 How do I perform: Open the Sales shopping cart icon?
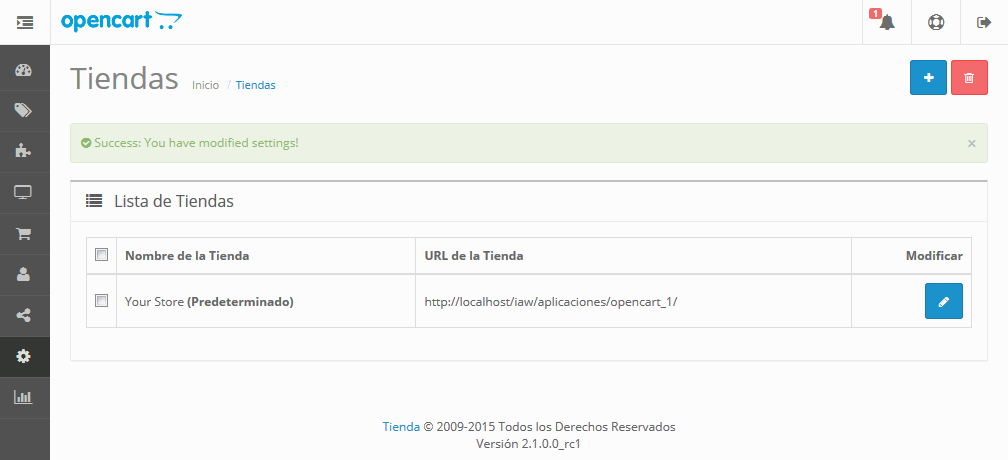pos(24,234)
